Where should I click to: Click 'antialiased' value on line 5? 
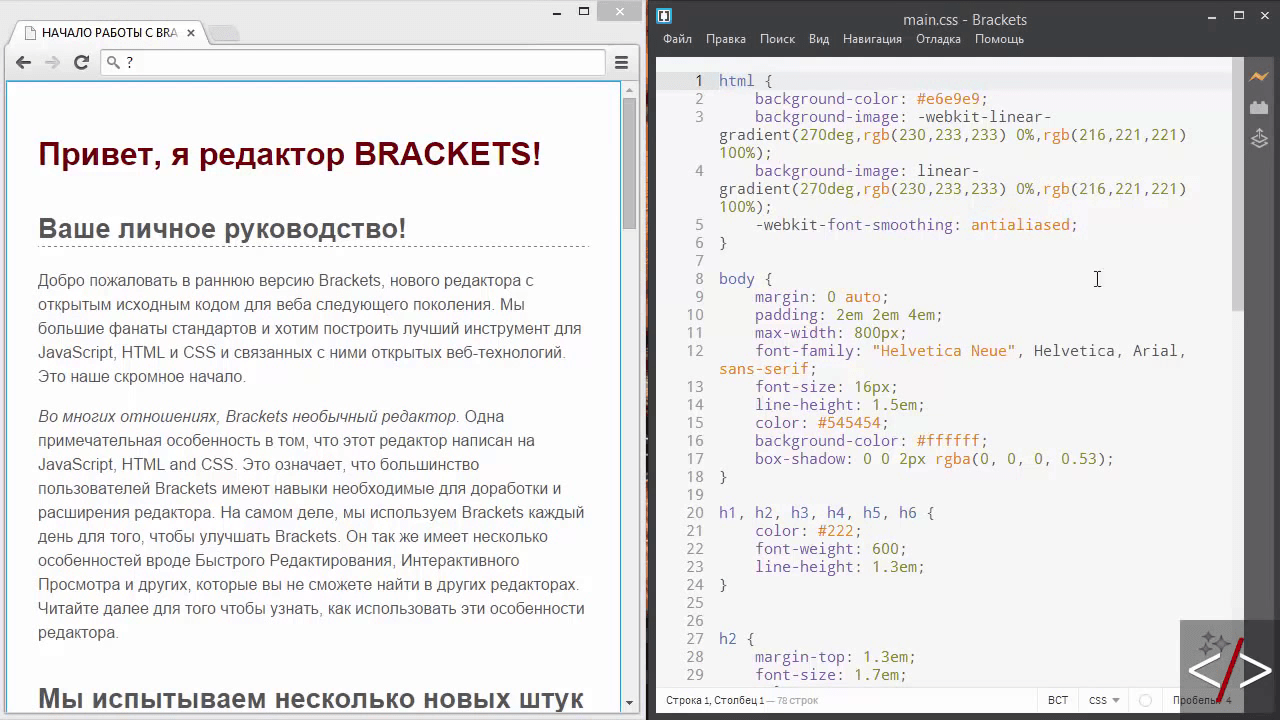click(1020, 225)
